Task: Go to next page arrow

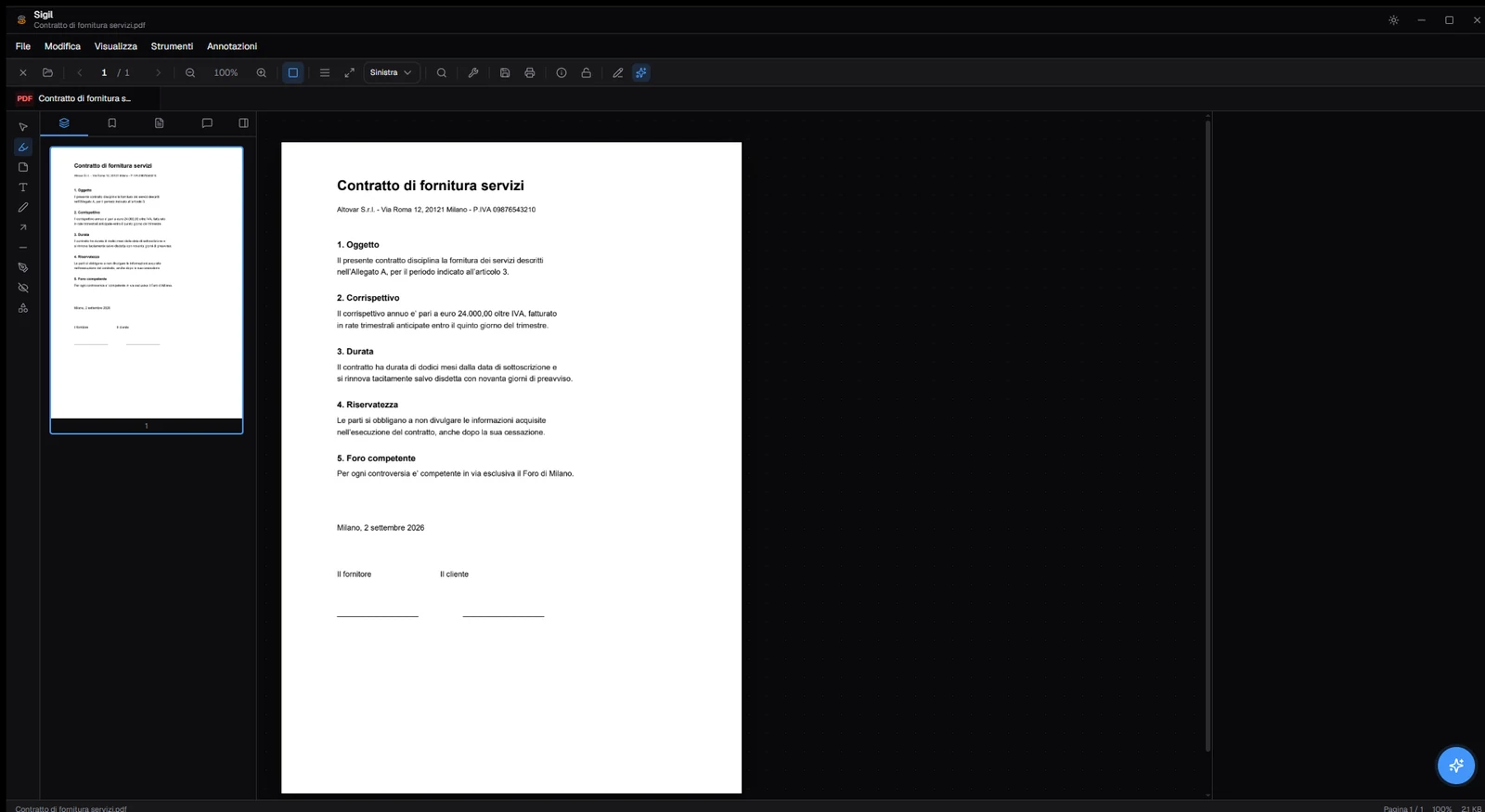Action: pos(158,72)
